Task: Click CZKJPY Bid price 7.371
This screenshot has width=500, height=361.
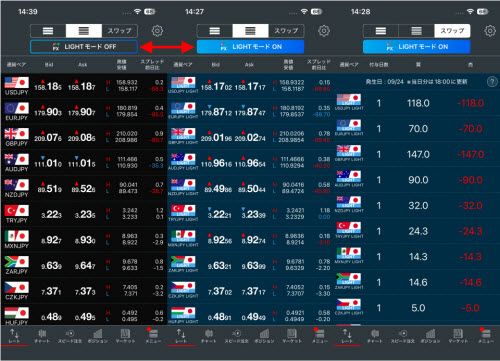Action: pyautogui.click(x=51, y=291)
